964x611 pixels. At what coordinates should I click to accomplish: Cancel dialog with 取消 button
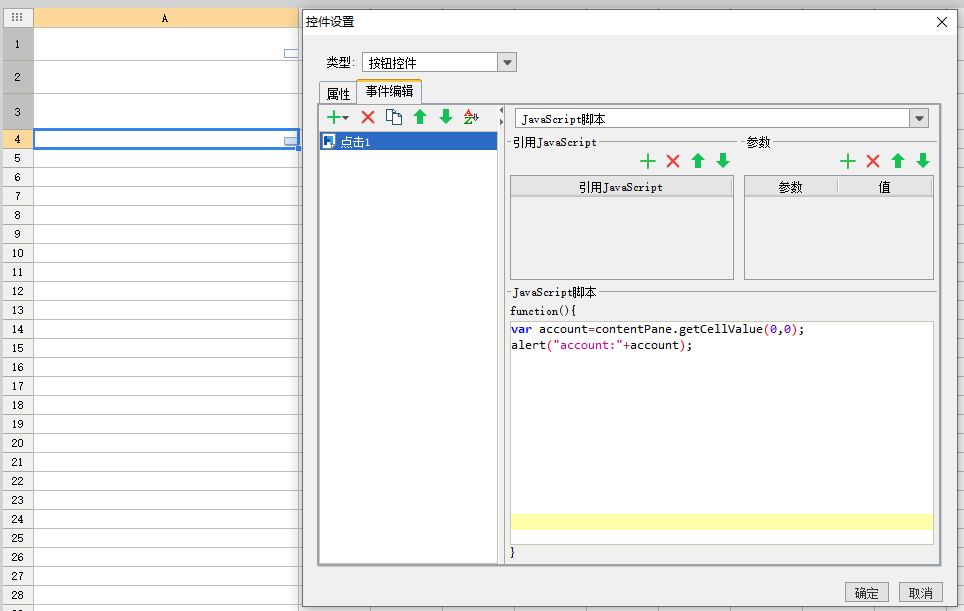point(920,593)
